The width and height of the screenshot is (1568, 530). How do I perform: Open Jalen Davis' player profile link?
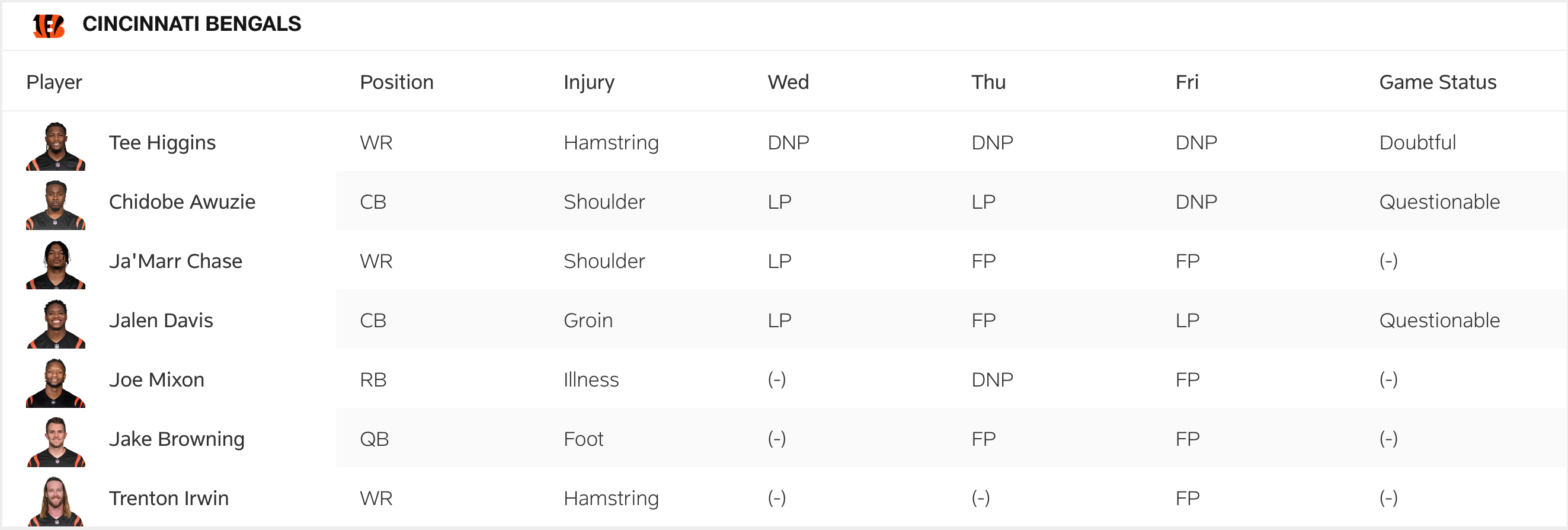[161, 321]
